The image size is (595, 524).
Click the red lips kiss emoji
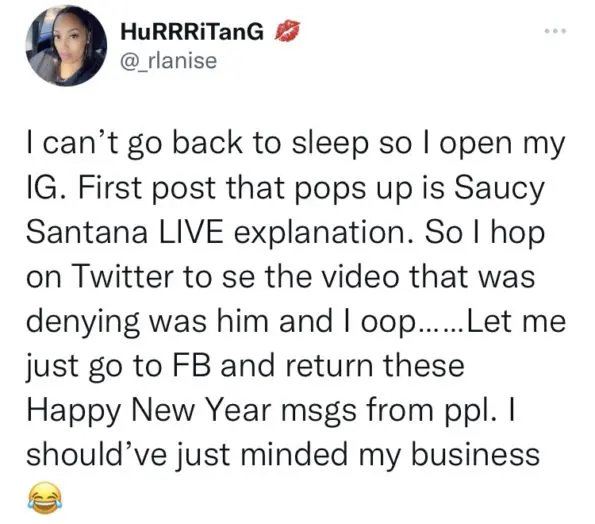tap(287, 31)
